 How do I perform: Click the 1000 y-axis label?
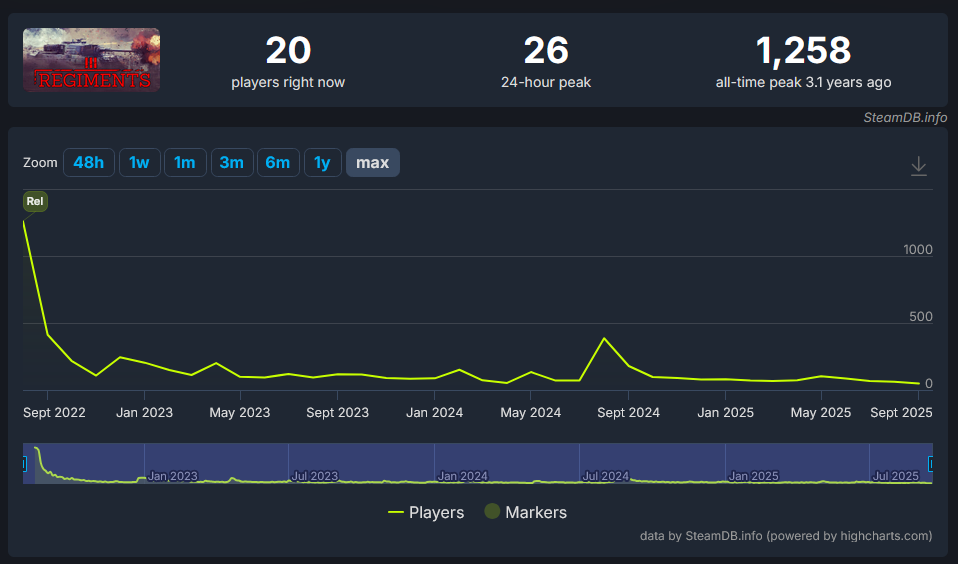point(918,249)
